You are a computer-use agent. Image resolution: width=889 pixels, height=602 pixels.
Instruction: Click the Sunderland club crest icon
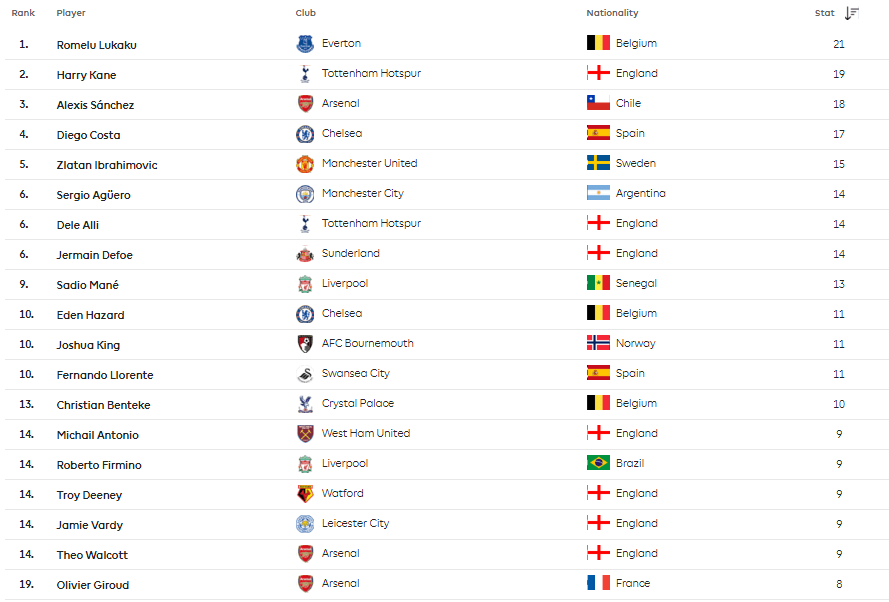tap(305, 254)
